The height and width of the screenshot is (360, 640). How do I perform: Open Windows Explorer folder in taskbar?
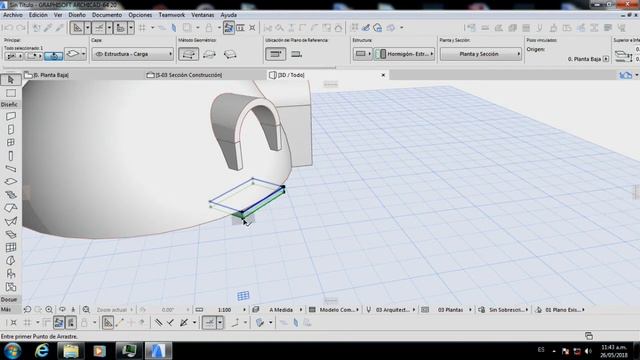pyautogui.click(x=71, y=351)
